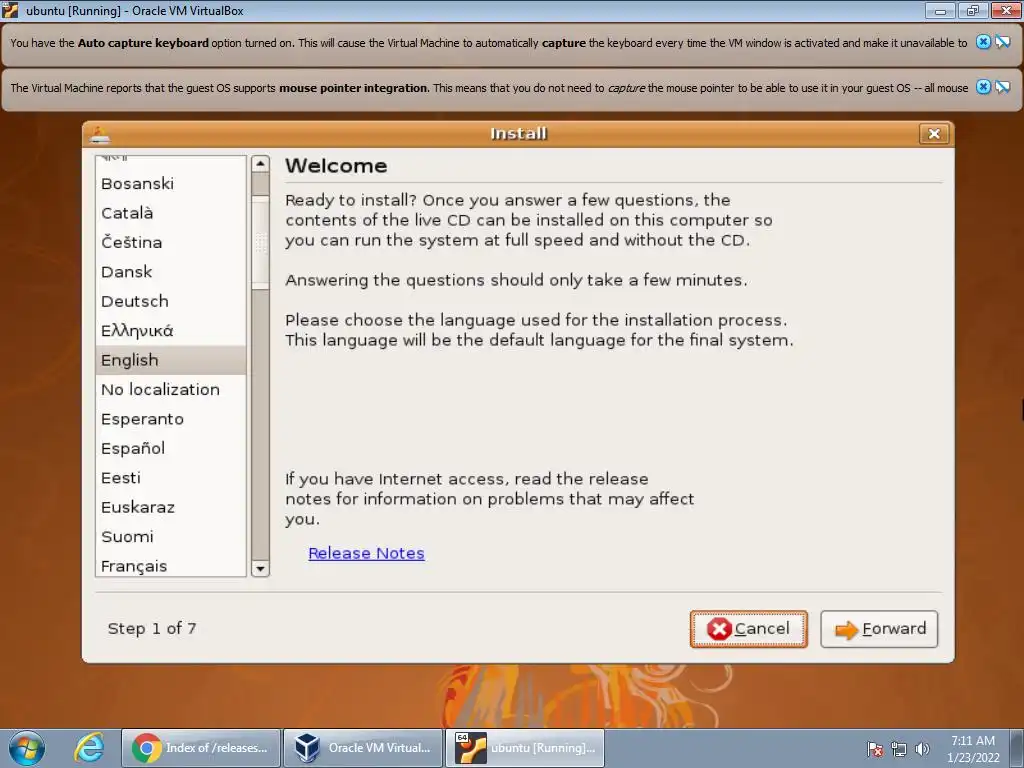The height and width of the screenshot is (768, 1024).
Task: Open the volume speaker tray icon
Action: coord(922,749)
